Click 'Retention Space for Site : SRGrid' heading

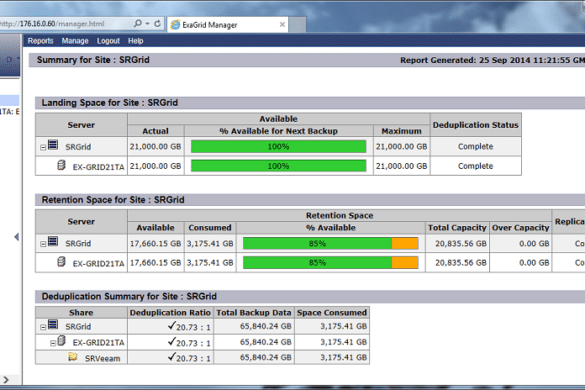(113, 200)
